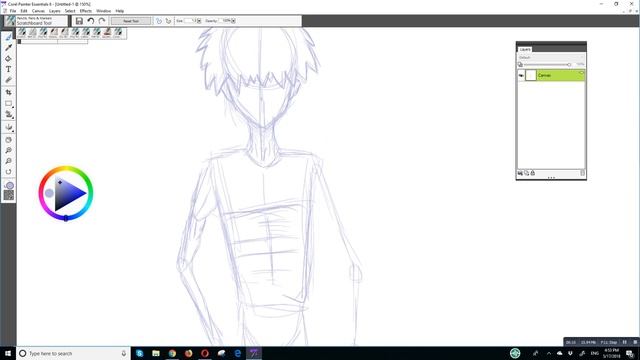Select the Canvas layer row
The width and height of the screenshot is (640, 360).
pyautogui.click(x=551, y=75)
